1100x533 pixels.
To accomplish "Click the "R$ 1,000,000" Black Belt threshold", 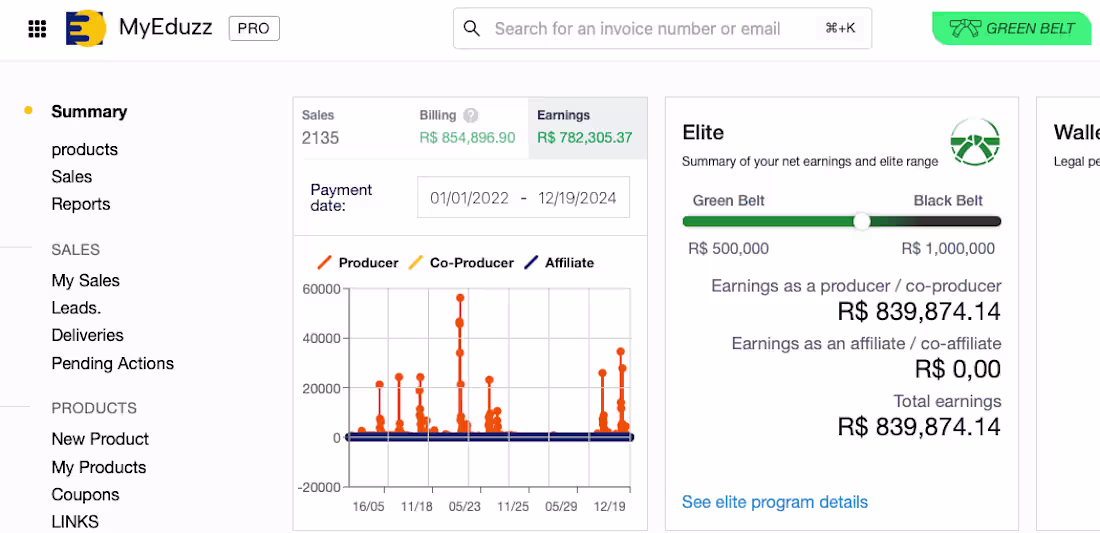I will (x=948, y=248).
